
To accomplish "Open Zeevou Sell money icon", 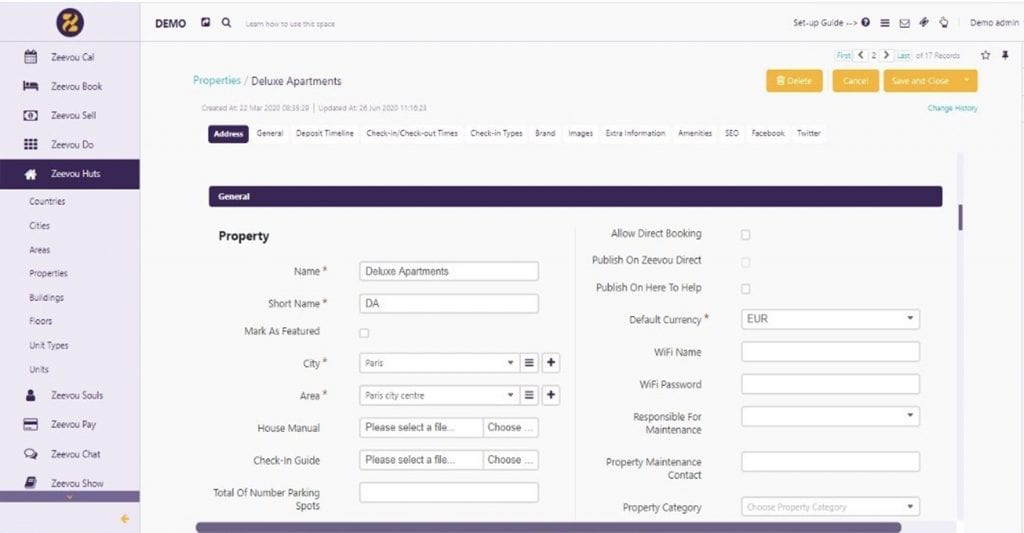I will (31, 115).
